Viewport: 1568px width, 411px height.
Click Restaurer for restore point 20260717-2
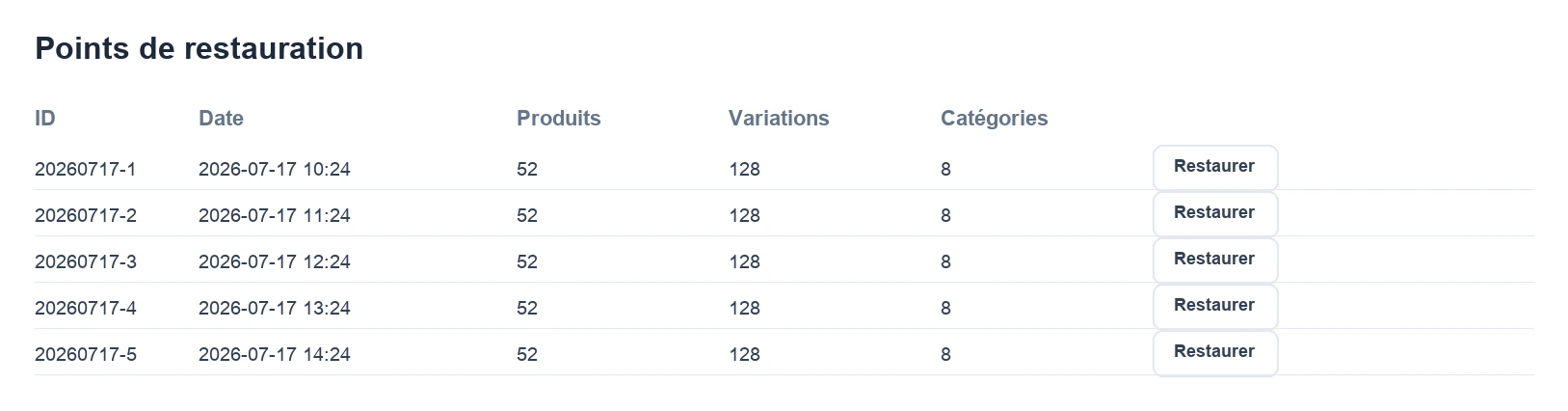click(1215, 214)
